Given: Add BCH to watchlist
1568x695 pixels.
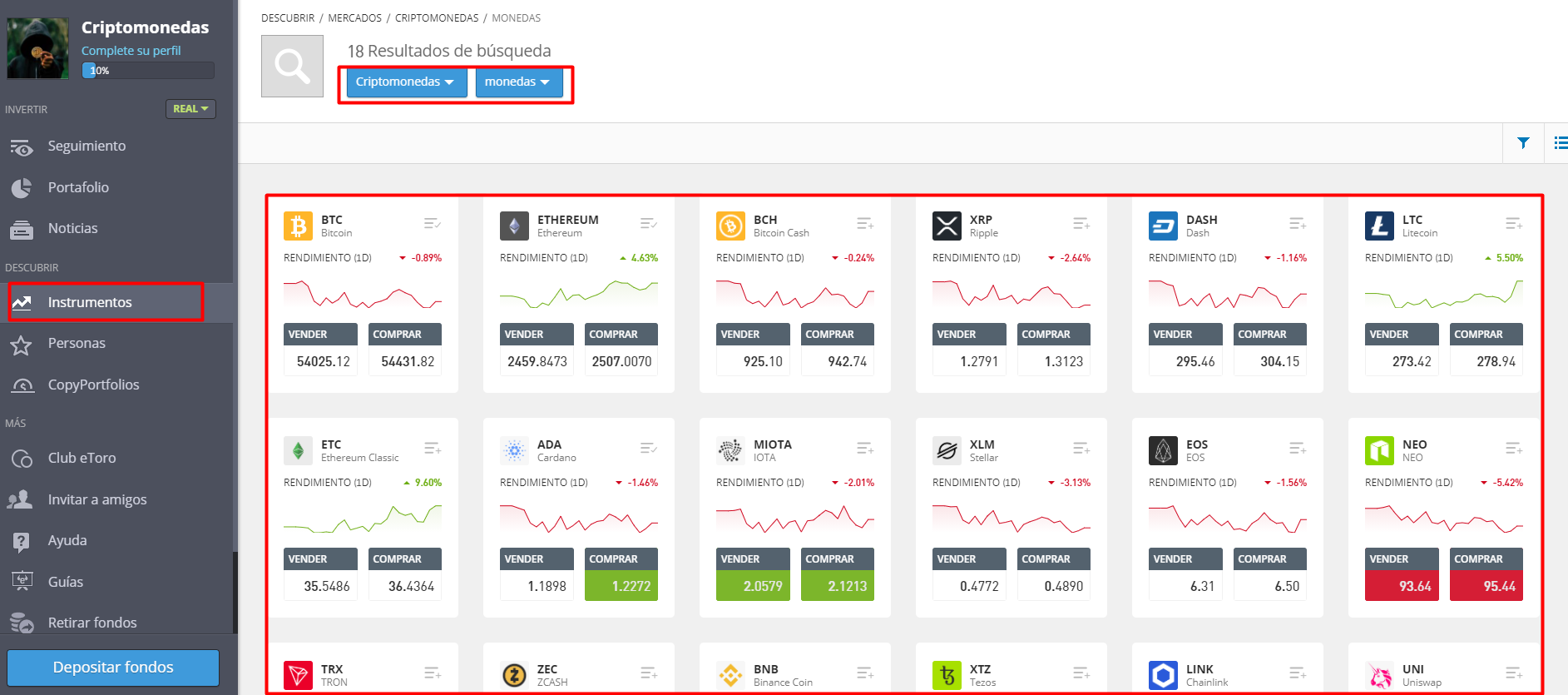Looking at the screenshot, I should click(x=865, y=223).
